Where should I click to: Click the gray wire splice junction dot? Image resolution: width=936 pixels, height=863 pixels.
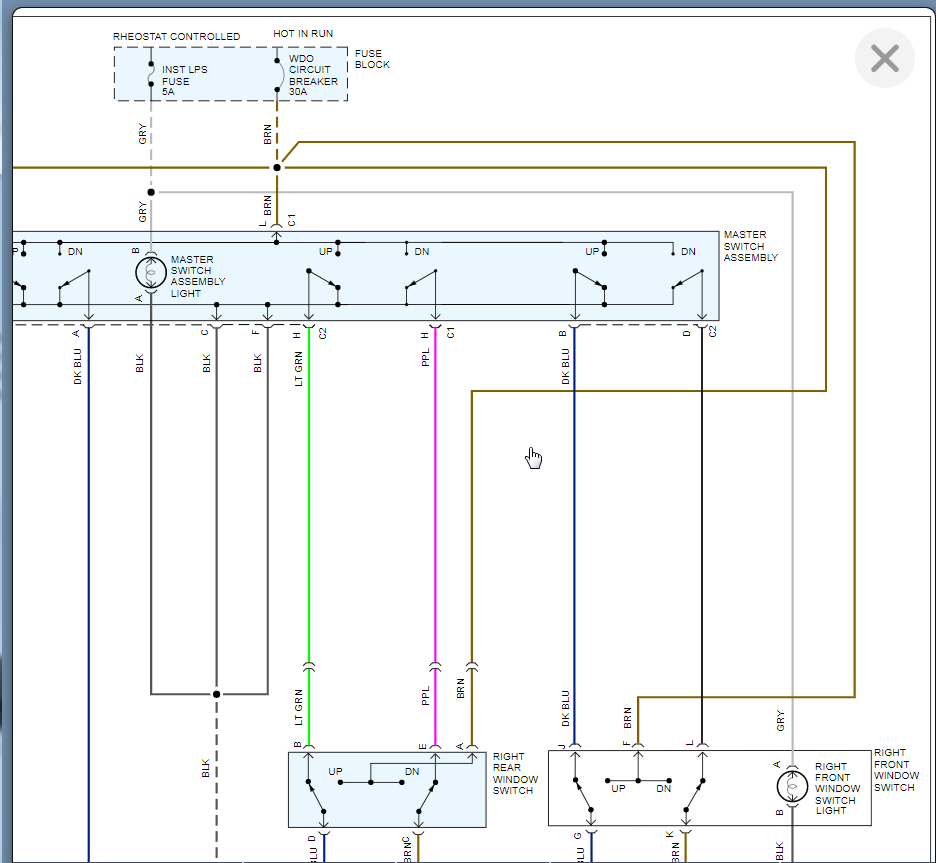click(150, 191)
